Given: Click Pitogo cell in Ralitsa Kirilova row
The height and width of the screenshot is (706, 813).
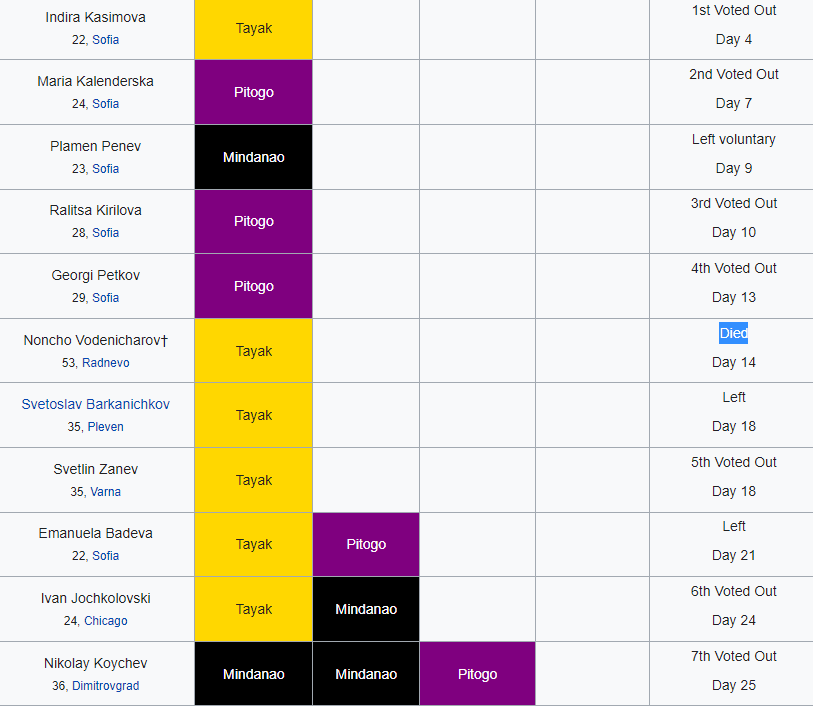Looking at the screenshot, I should pos(254,221).
